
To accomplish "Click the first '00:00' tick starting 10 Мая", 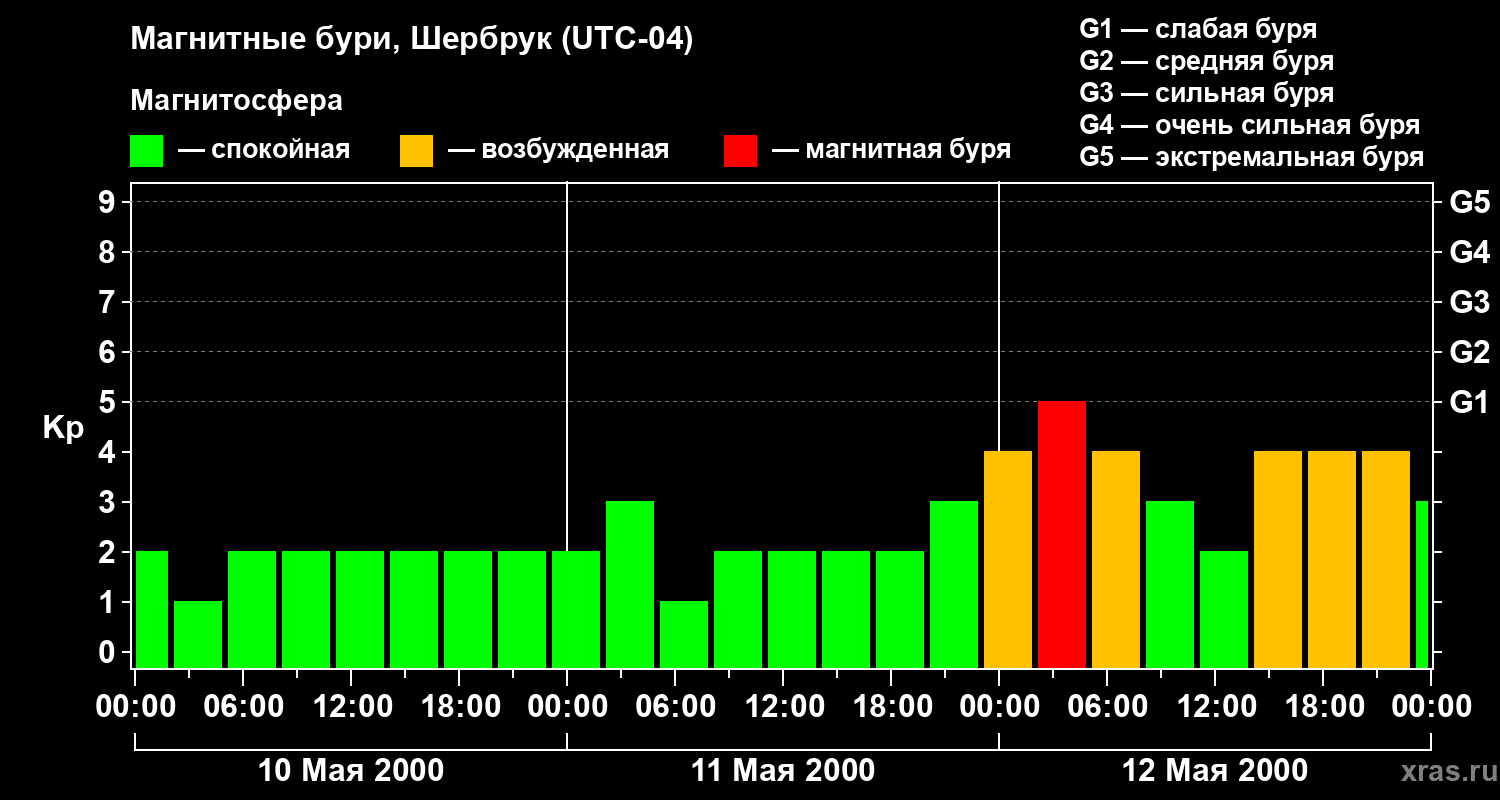I will pyautogui.click(x=135, y=707).
